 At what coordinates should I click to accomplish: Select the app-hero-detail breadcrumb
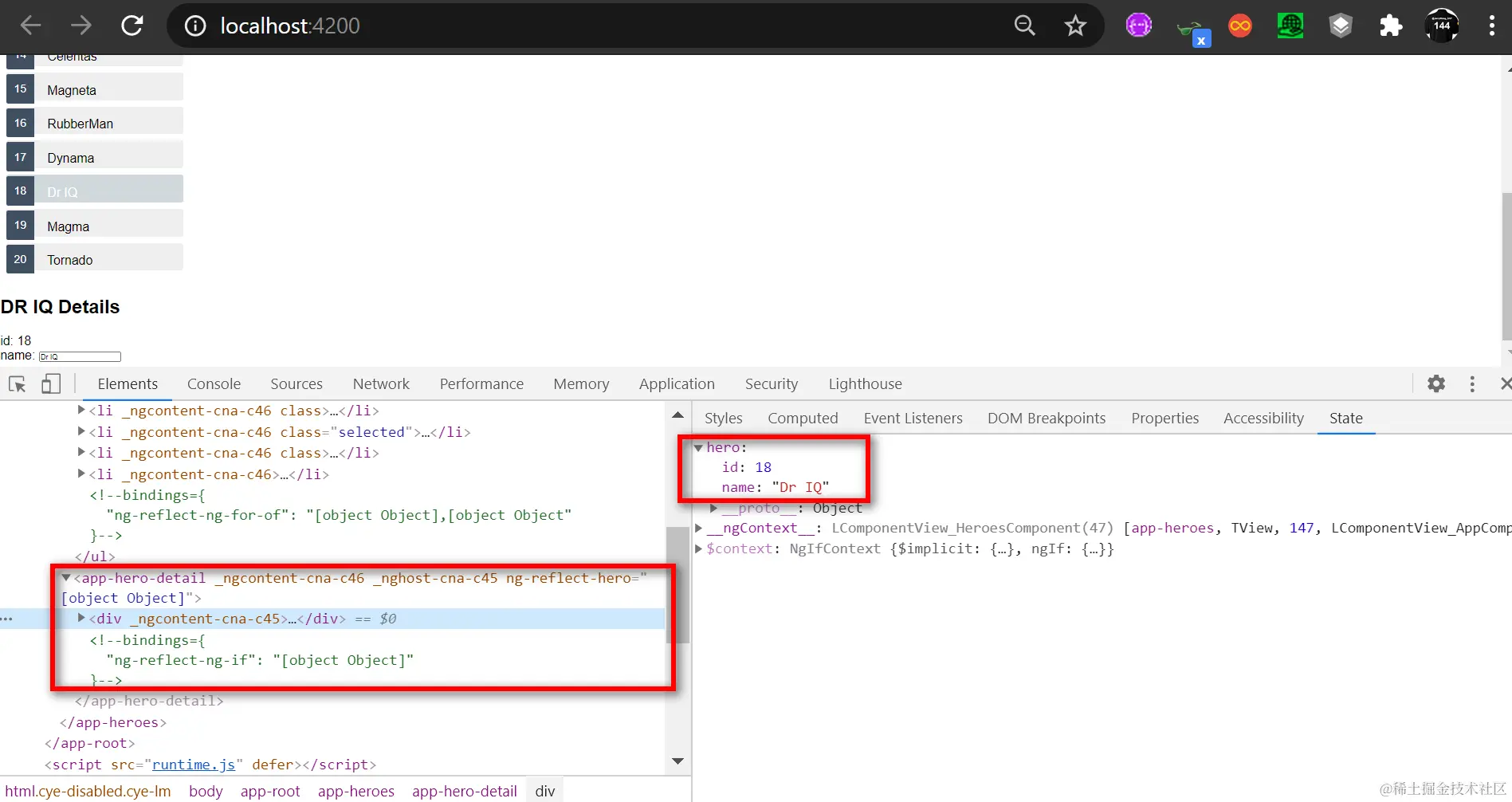(465, 791)
